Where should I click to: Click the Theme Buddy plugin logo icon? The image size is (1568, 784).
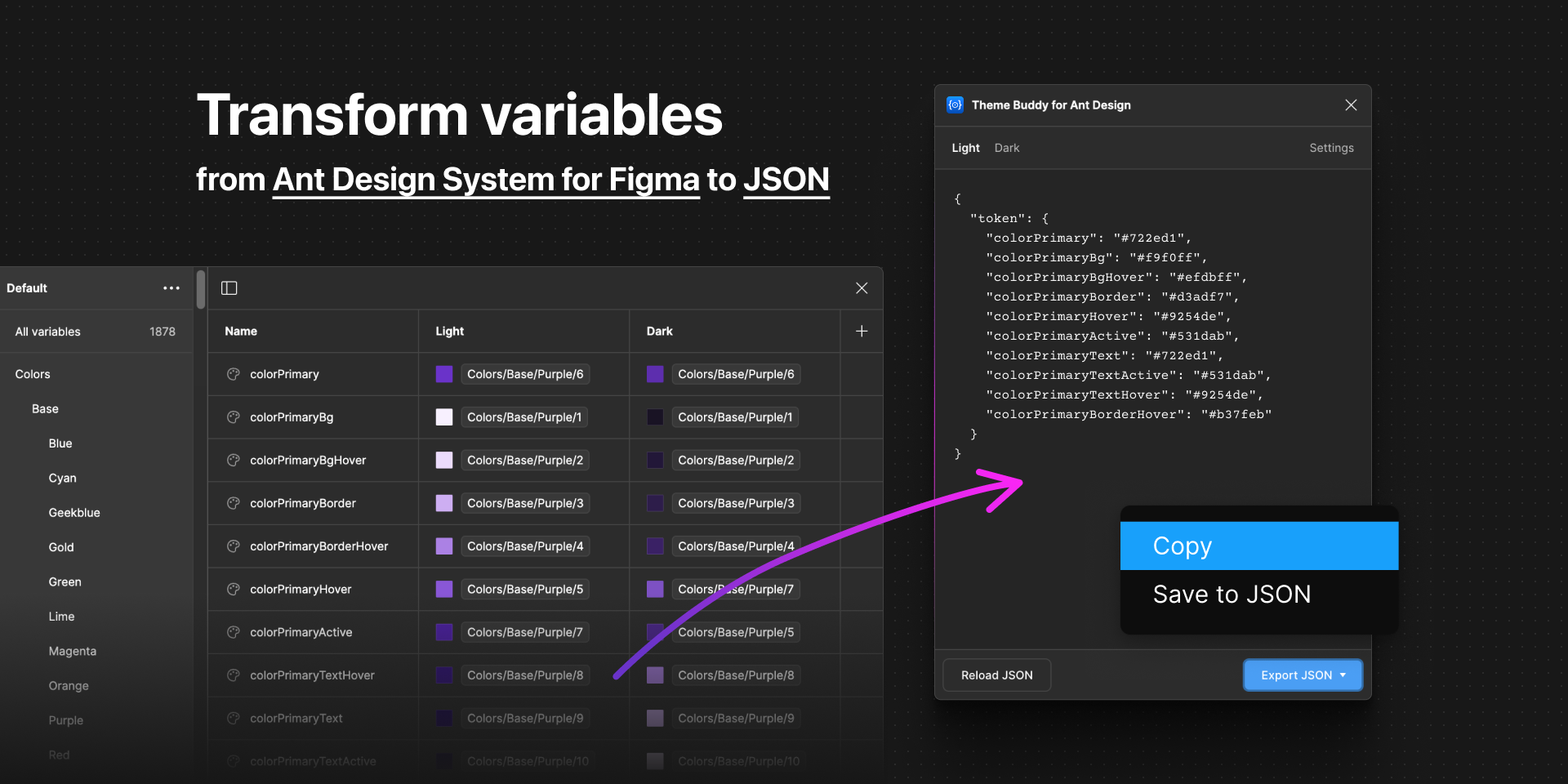click(954, 105)
